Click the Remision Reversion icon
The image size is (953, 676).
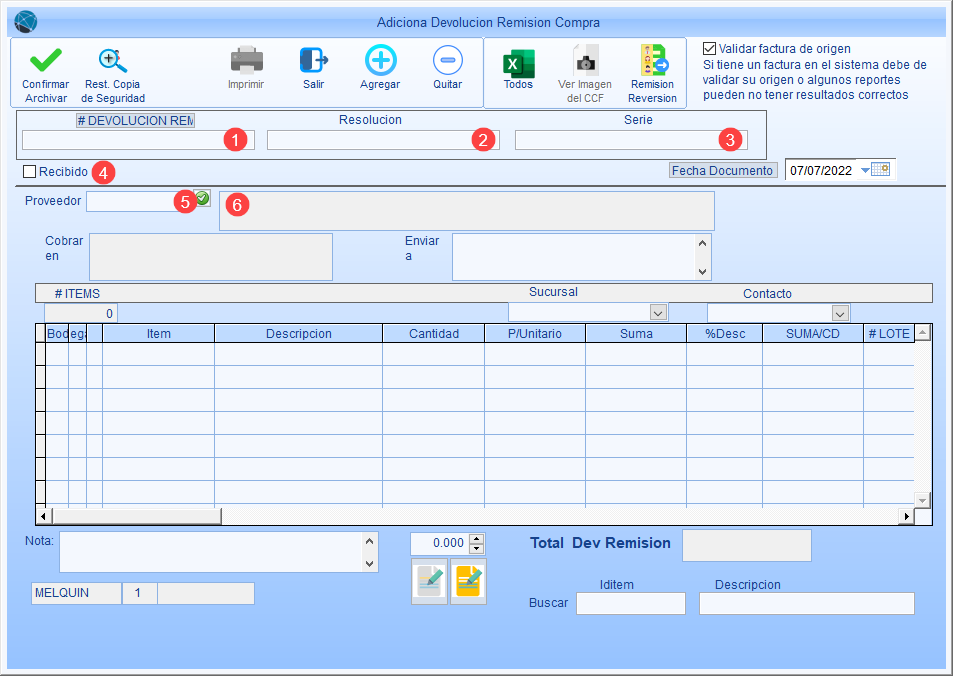(653, 60)
